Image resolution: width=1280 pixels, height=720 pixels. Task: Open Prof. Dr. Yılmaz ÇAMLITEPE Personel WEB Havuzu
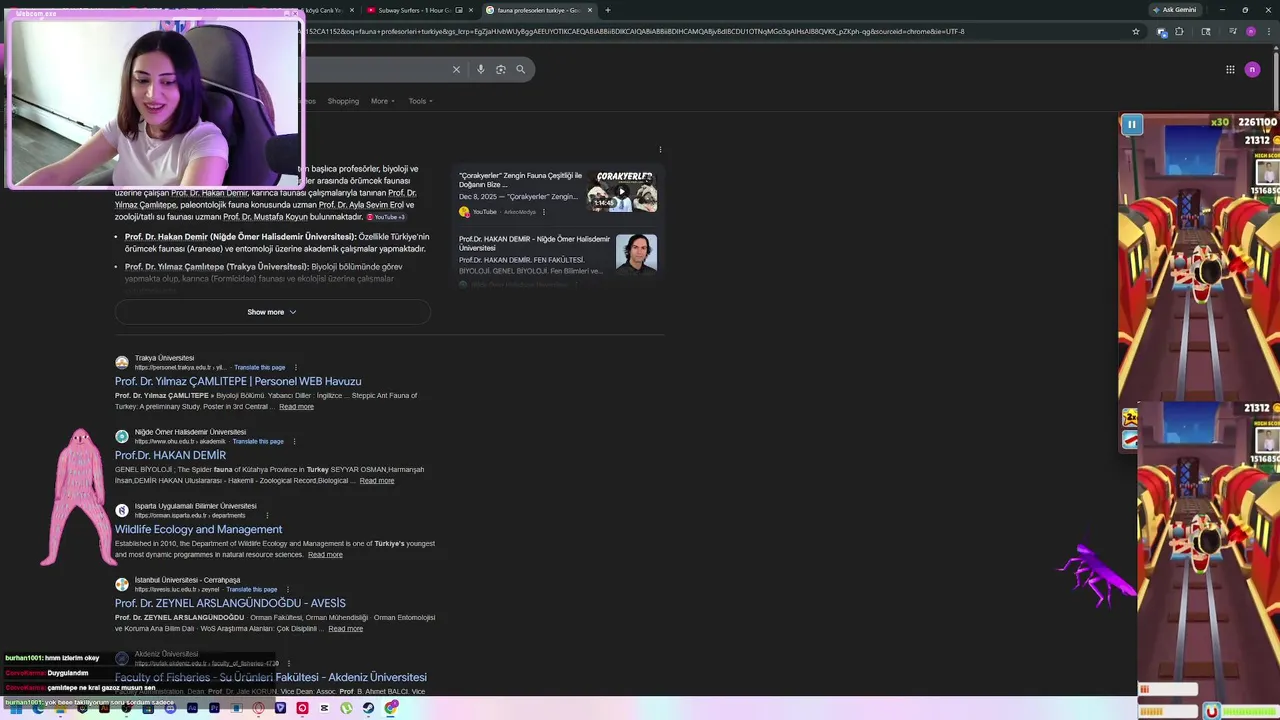(238, 381)
